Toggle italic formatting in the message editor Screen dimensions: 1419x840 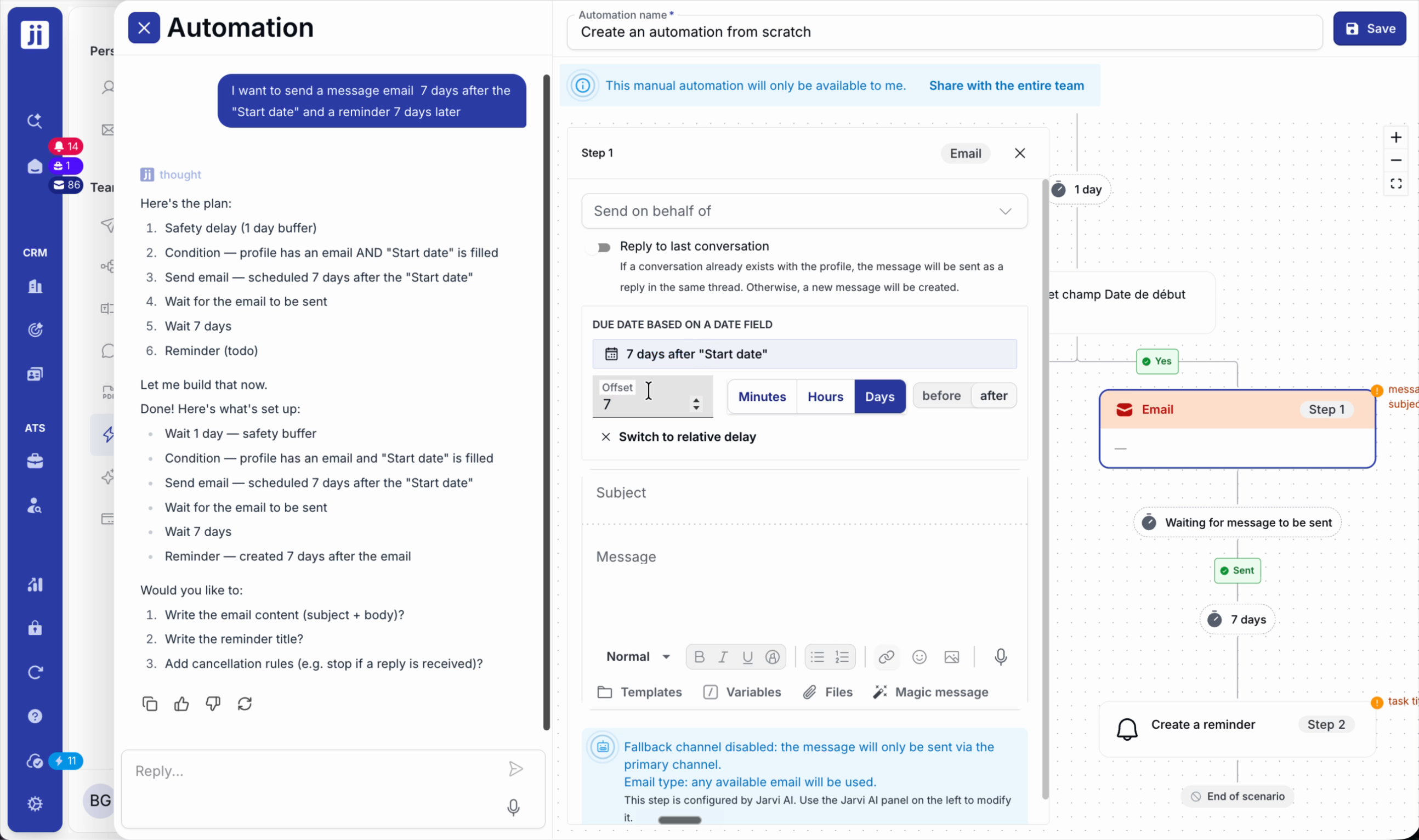tap(723, 657)
